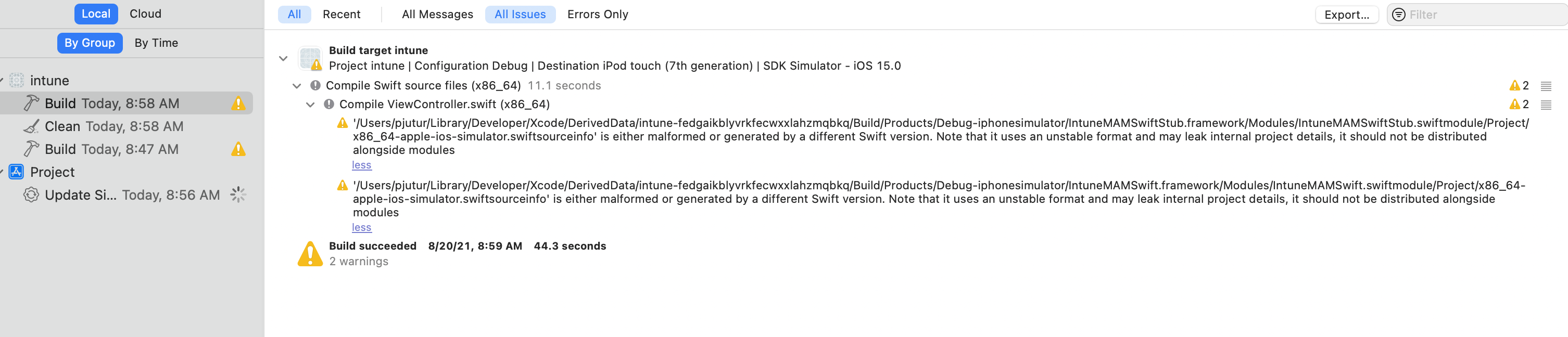Select the Recent tab
The width and height of the screenshot is (1568, 337).
point(342,14)
